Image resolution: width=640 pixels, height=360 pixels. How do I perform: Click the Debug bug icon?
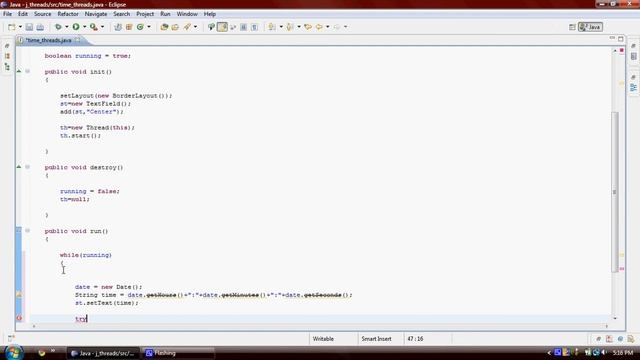pos(58,27)
